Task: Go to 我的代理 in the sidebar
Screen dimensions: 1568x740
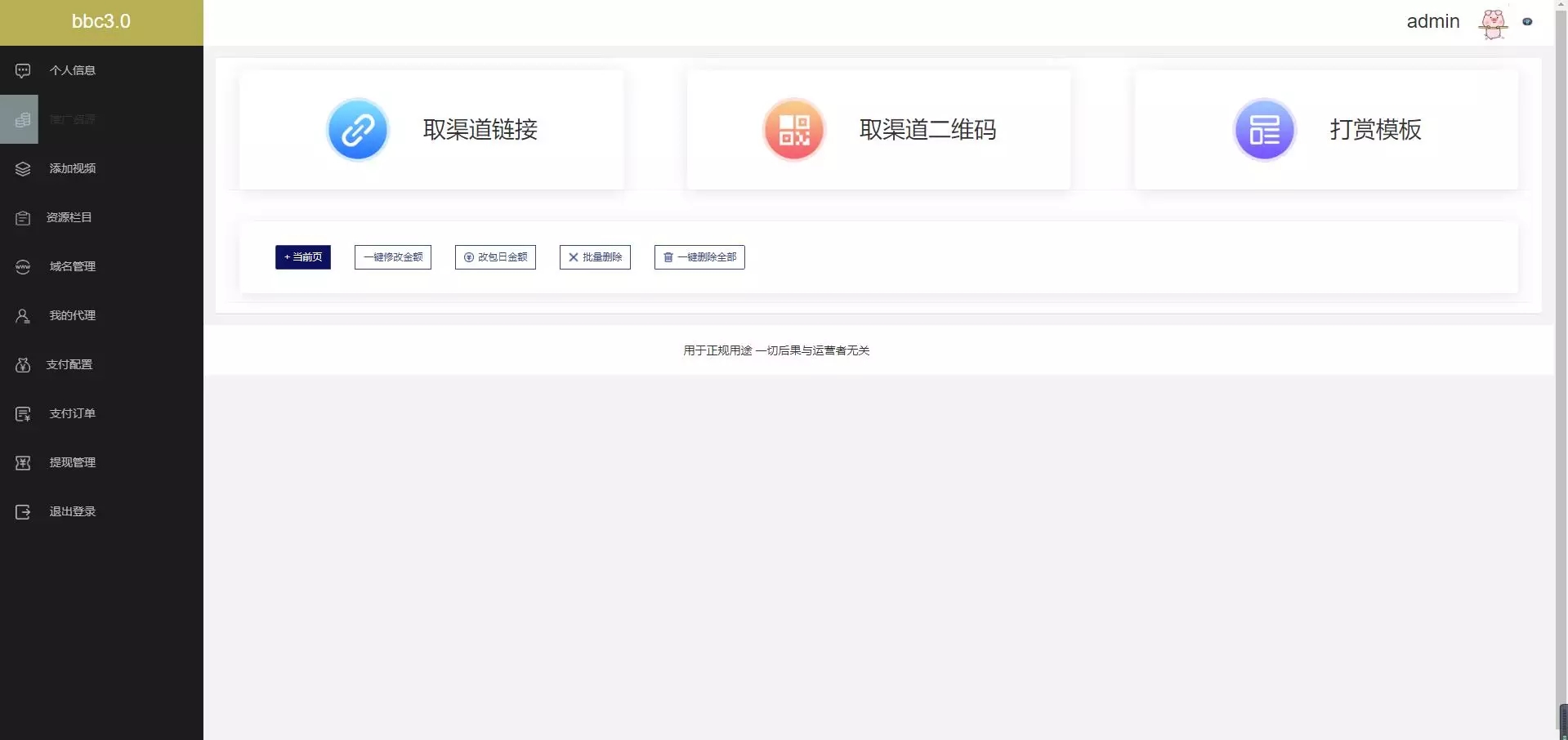Action: [x=72, y=315]
